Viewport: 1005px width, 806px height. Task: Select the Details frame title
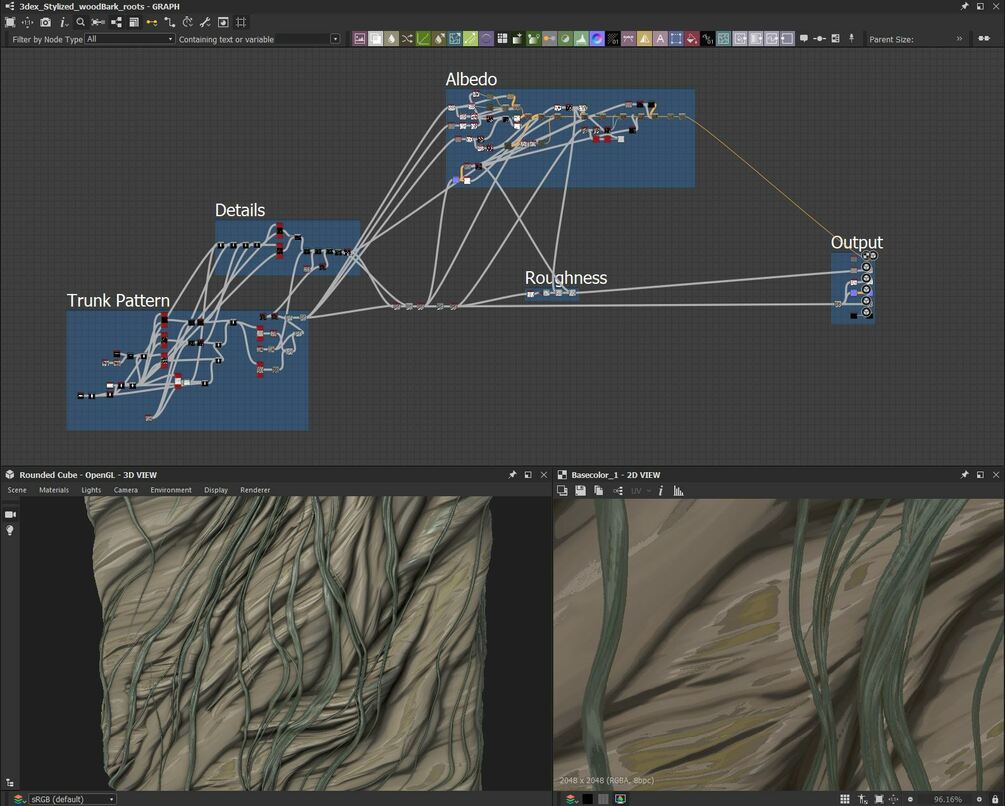(240, 210)
